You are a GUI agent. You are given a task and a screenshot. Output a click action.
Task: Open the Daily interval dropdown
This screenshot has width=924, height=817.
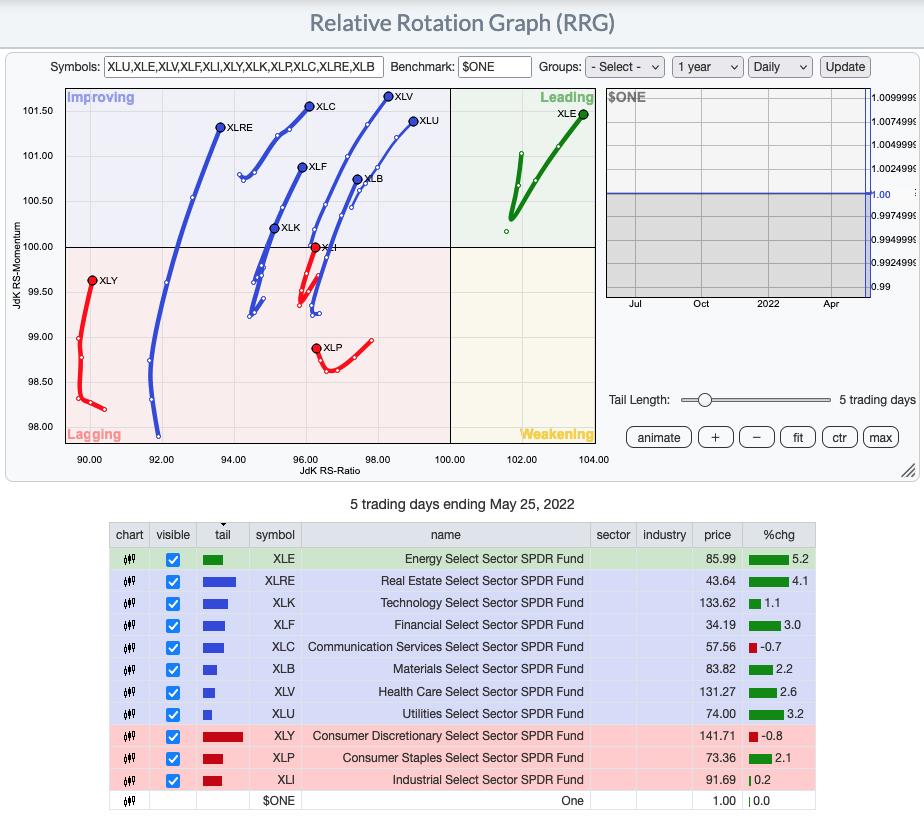coord(780,67)
